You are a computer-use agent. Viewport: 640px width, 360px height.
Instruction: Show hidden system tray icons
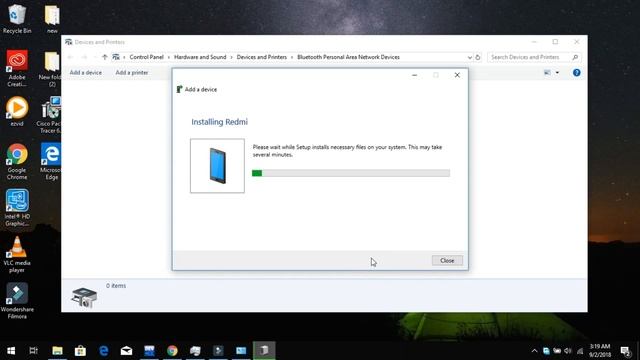pos(534,351)
